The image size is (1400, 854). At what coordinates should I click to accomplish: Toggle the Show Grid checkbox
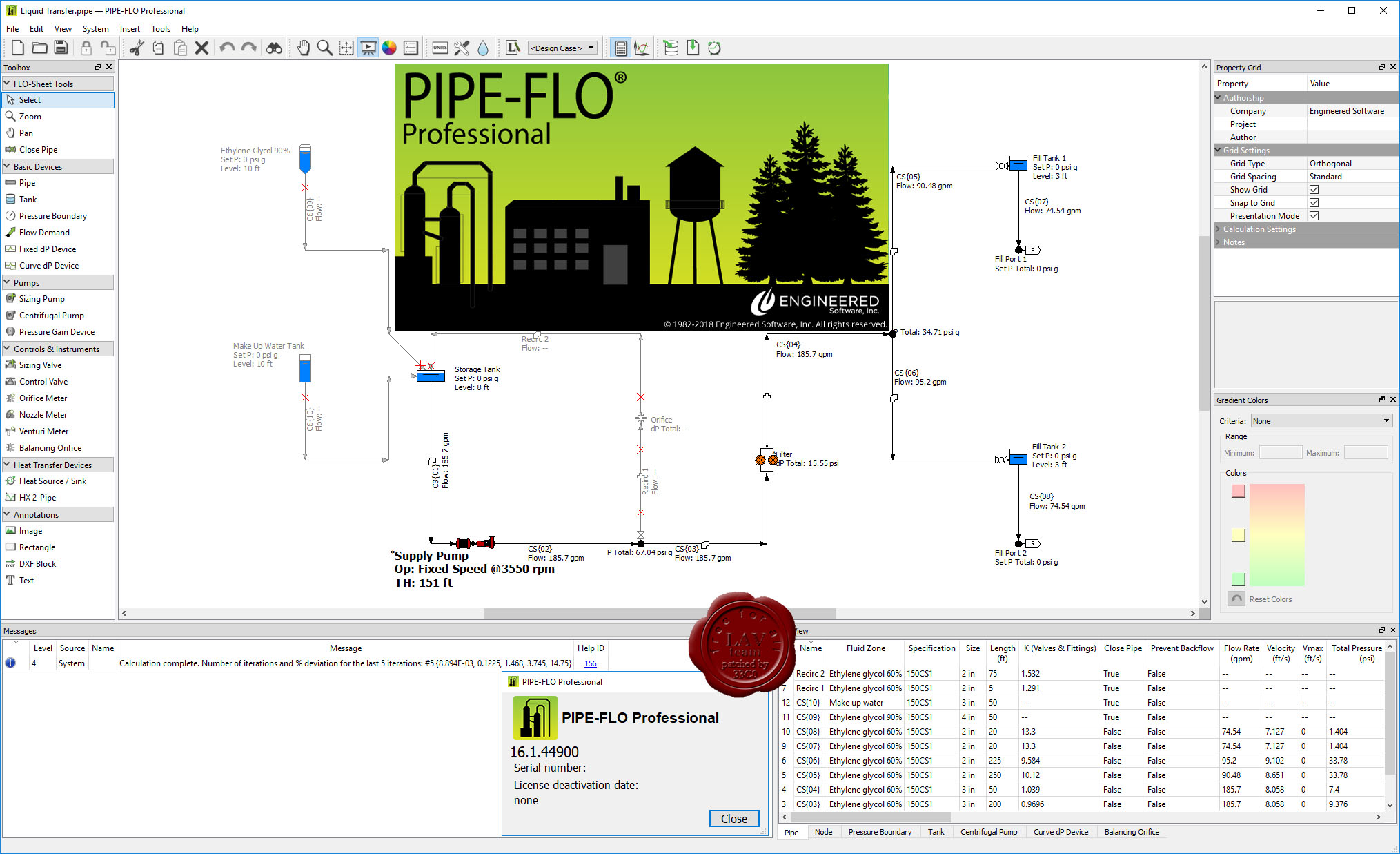(1314, 190)
